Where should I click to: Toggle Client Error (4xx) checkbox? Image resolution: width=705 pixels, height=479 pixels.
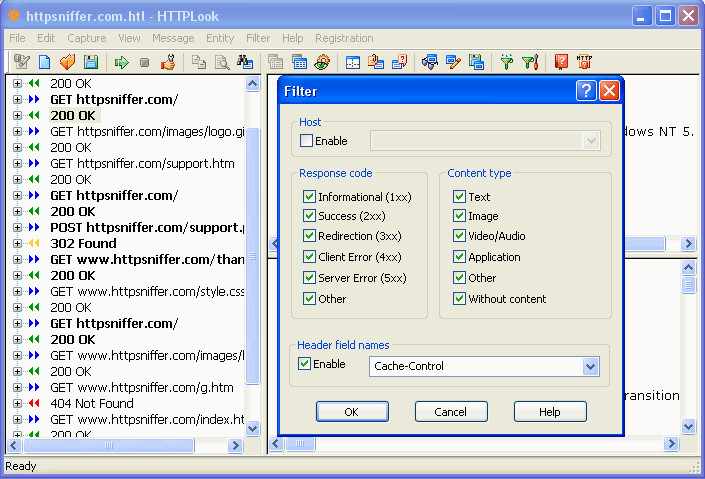[x=309, y=257]
